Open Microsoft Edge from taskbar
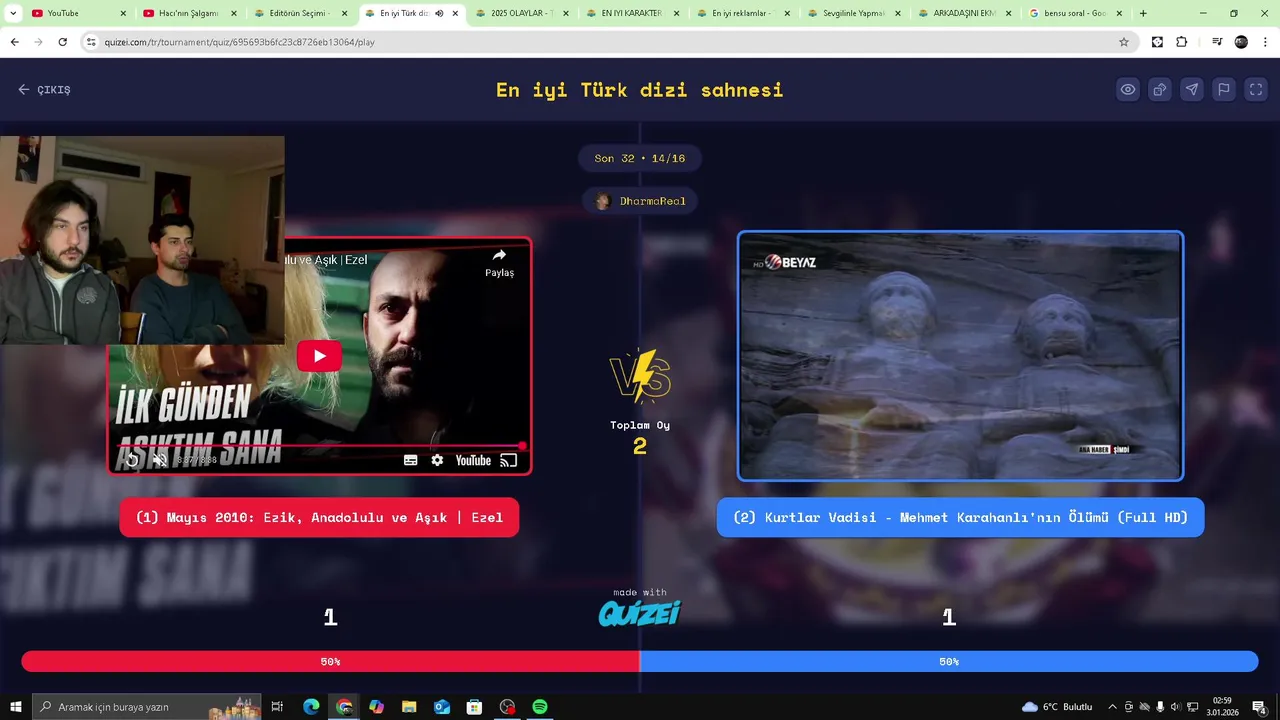This screenshot has width=1280, height=720. click(311, 707)
